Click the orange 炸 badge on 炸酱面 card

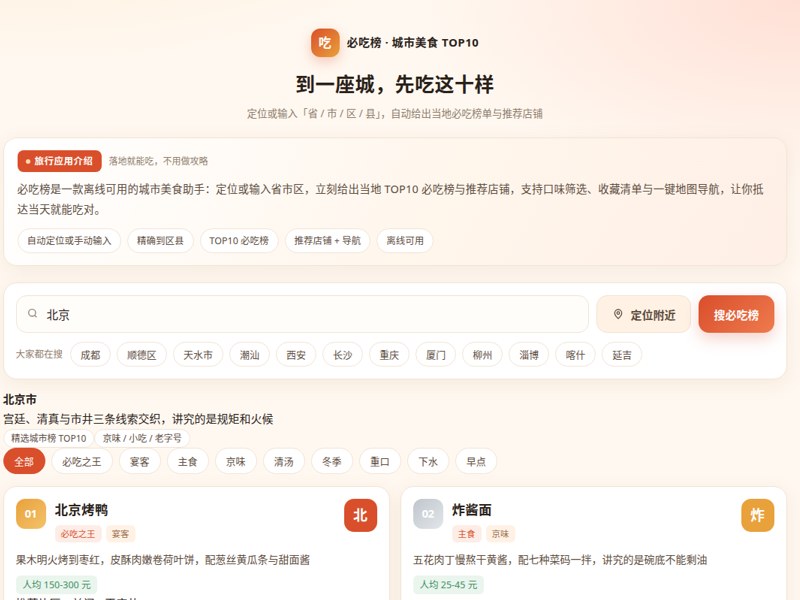(757, 515)
